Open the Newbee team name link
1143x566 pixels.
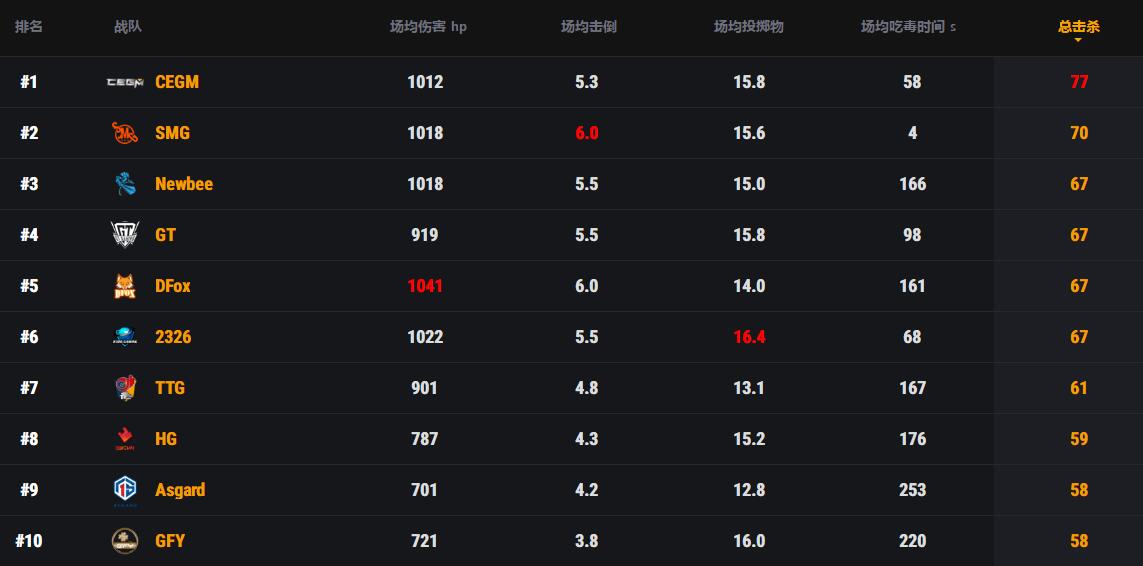tap(184, 184)
